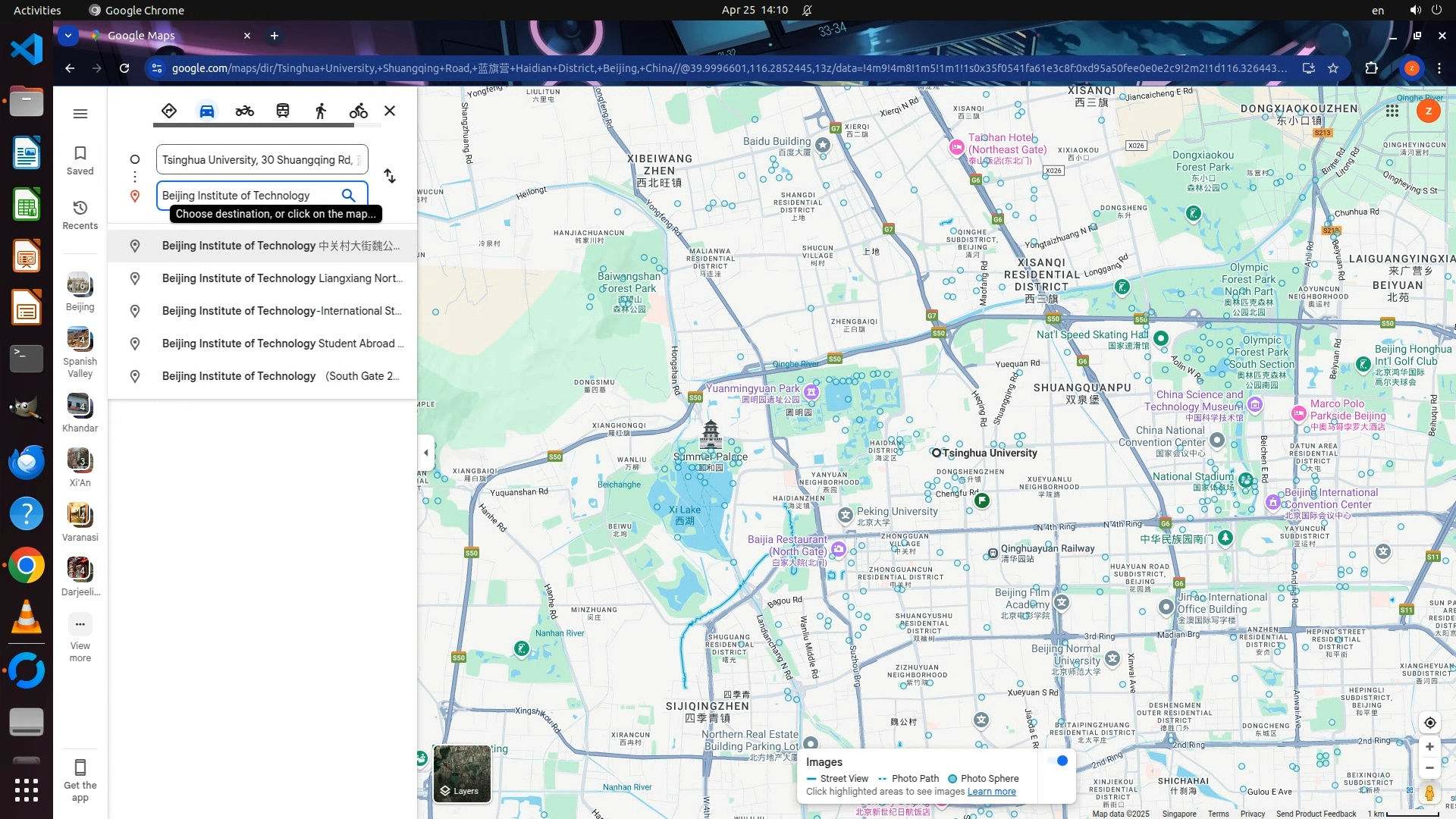Click the Tsinghua University starting point field
Image resolution: width=1456 pixels, height=819 pixels.
coord(258,160)
